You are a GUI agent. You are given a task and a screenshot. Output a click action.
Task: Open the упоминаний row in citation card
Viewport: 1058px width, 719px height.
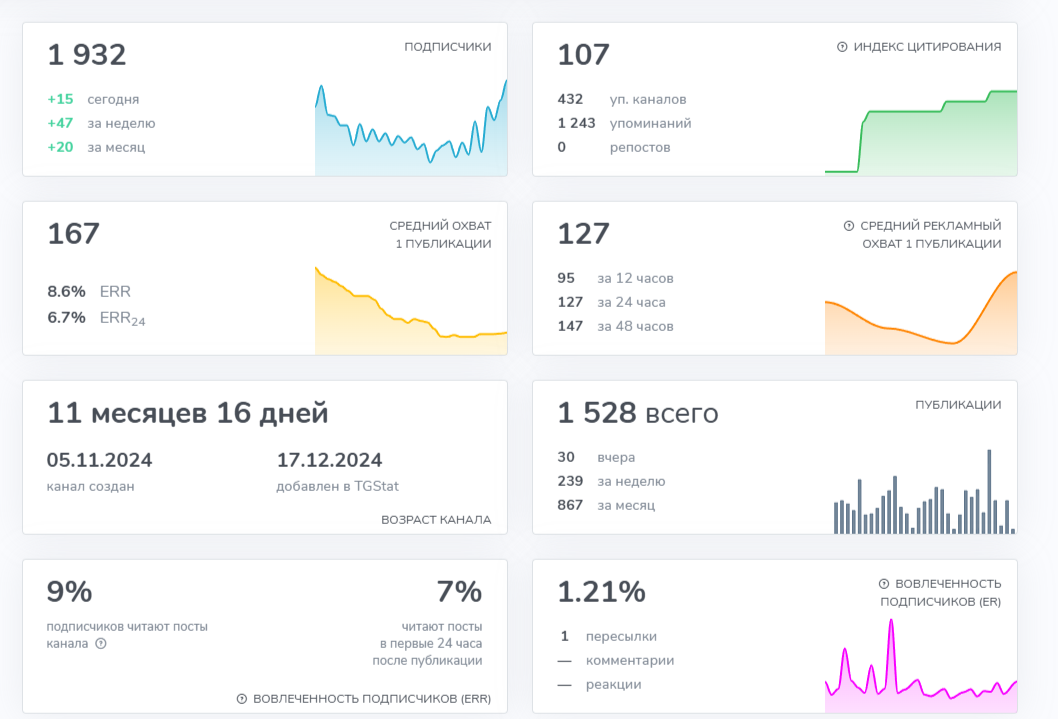click(650, 123)
